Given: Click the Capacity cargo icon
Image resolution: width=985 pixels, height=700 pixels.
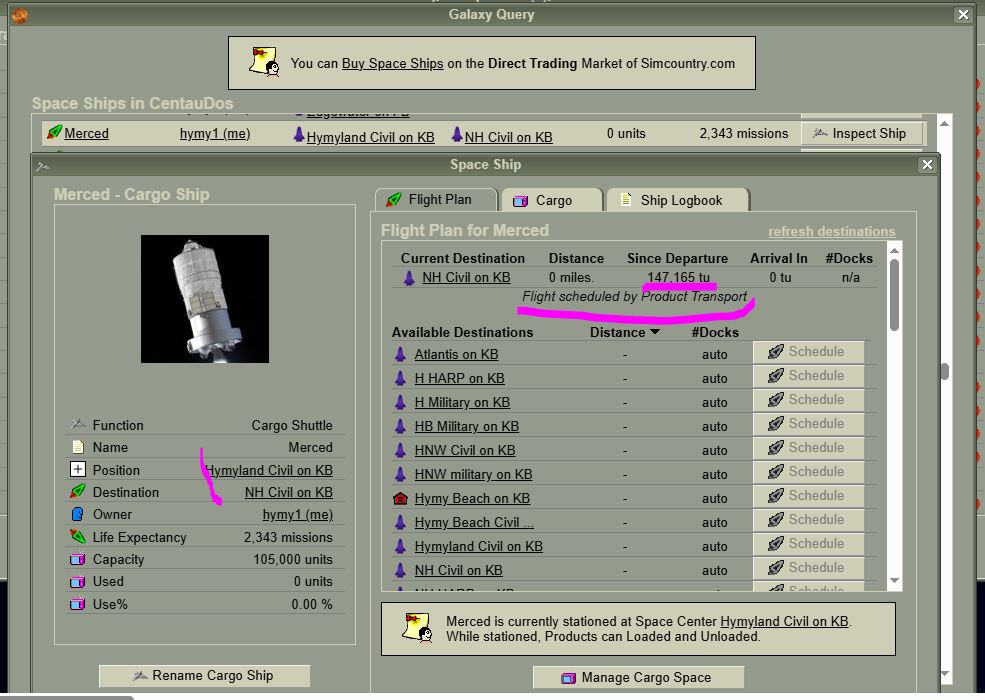Looking at the screenshot, I should (77, 559).
